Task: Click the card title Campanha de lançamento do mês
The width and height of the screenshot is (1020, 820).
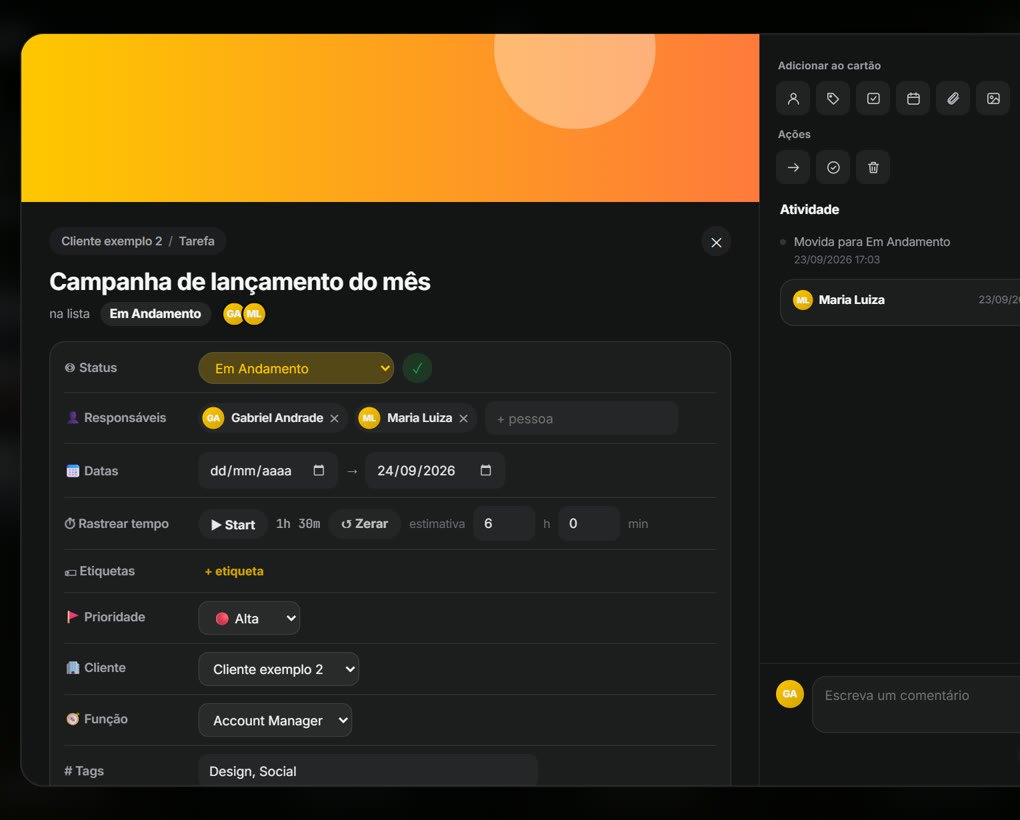Action: pos(240,282)
